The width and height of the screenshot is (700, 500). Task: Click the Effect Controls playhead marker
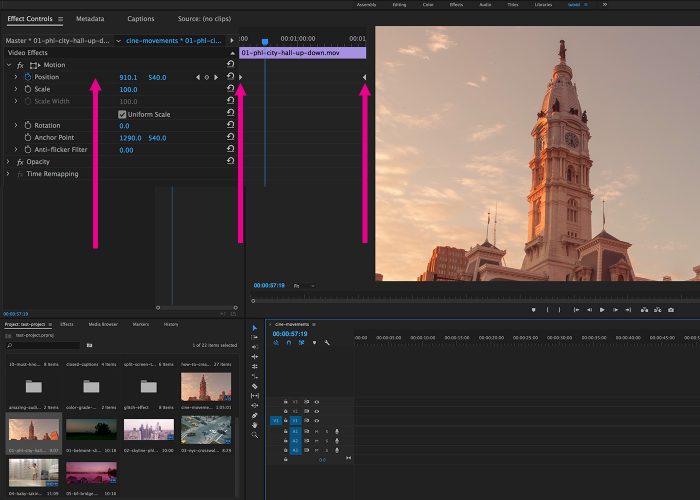pos(265,42)
